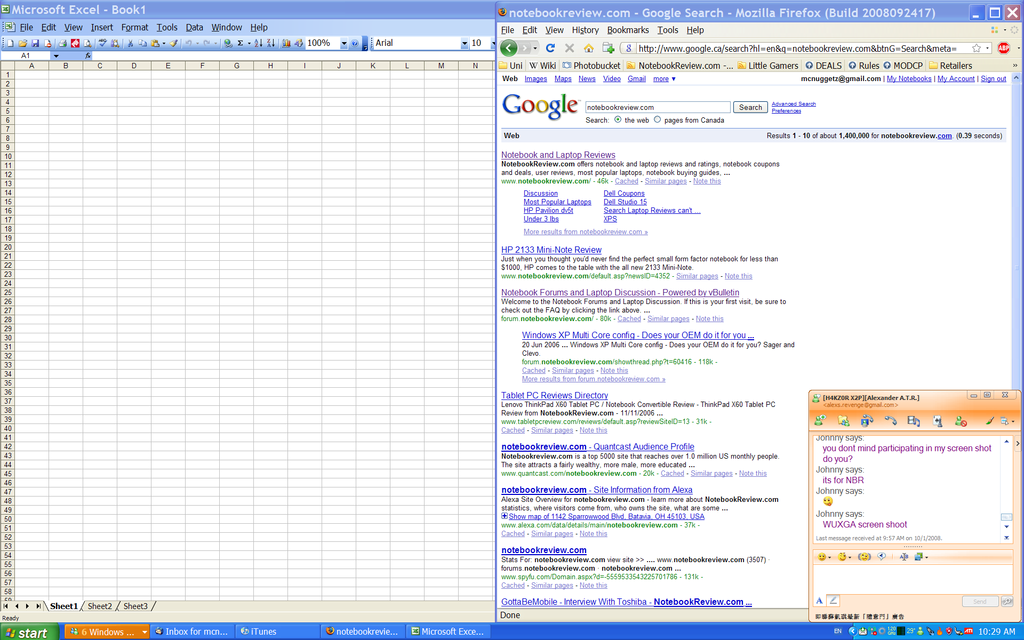Select 'pages from Canada' radio button

click(658, 120)
